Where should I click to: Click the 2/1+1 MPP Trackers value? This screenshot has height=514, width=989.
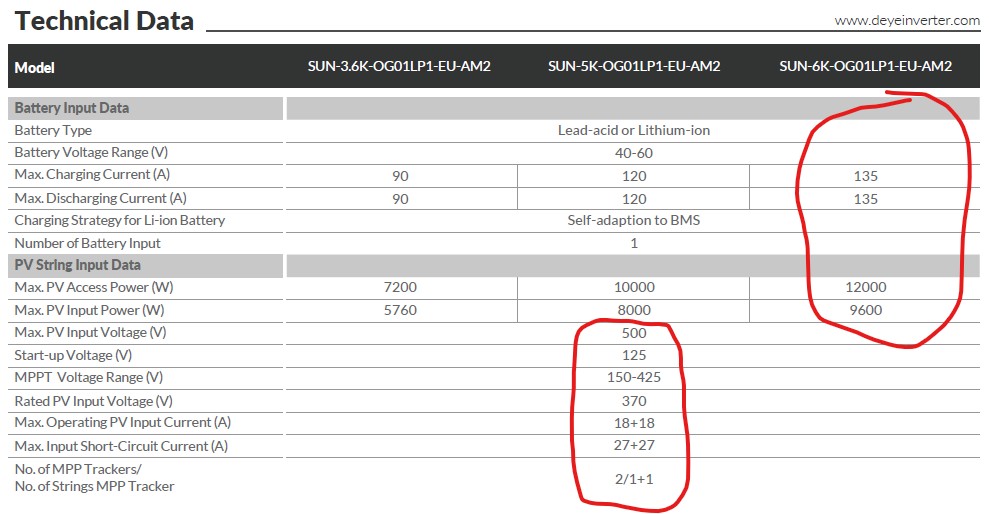tap(634, 478)
